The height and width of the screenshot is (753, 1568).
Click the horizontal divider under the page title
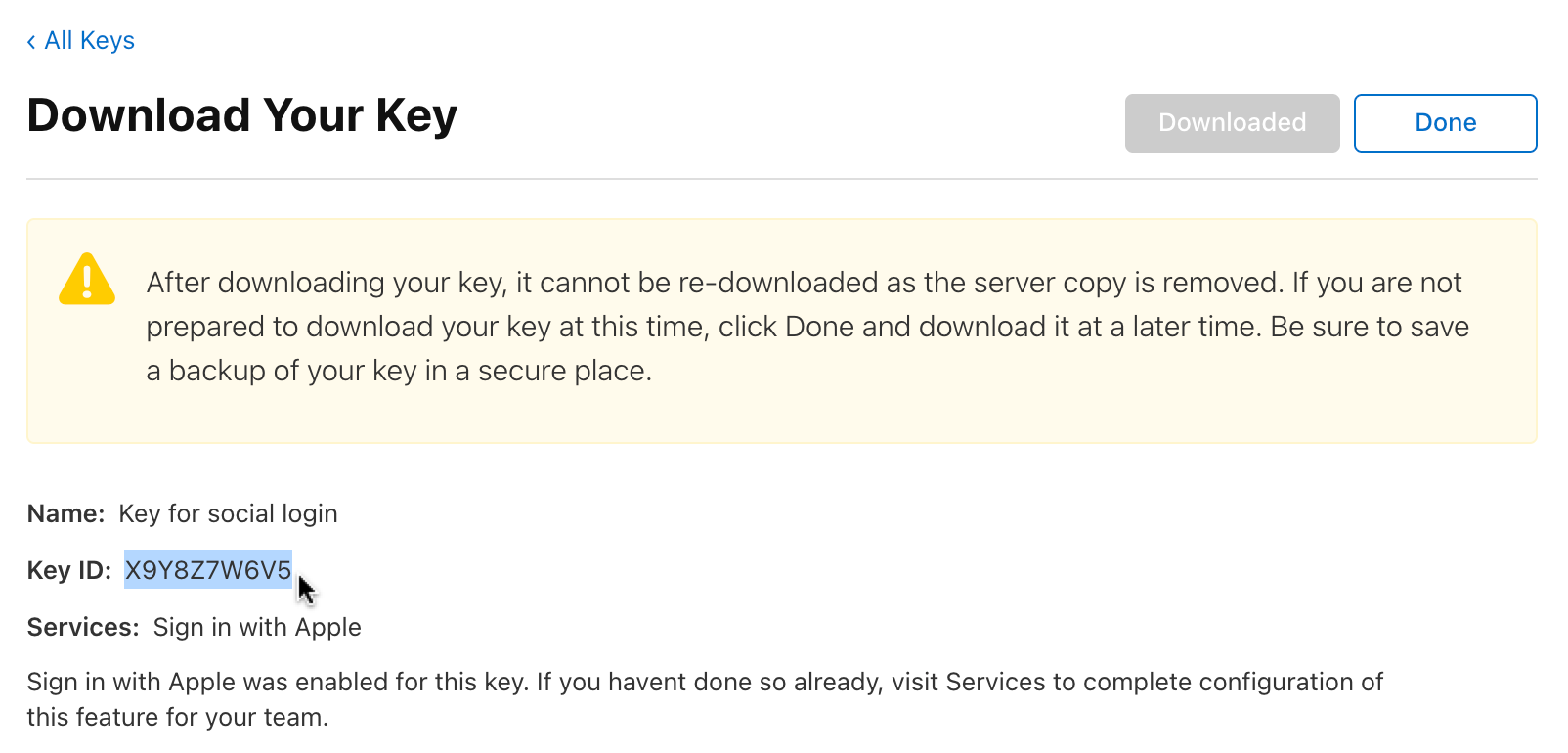[782, 179]
